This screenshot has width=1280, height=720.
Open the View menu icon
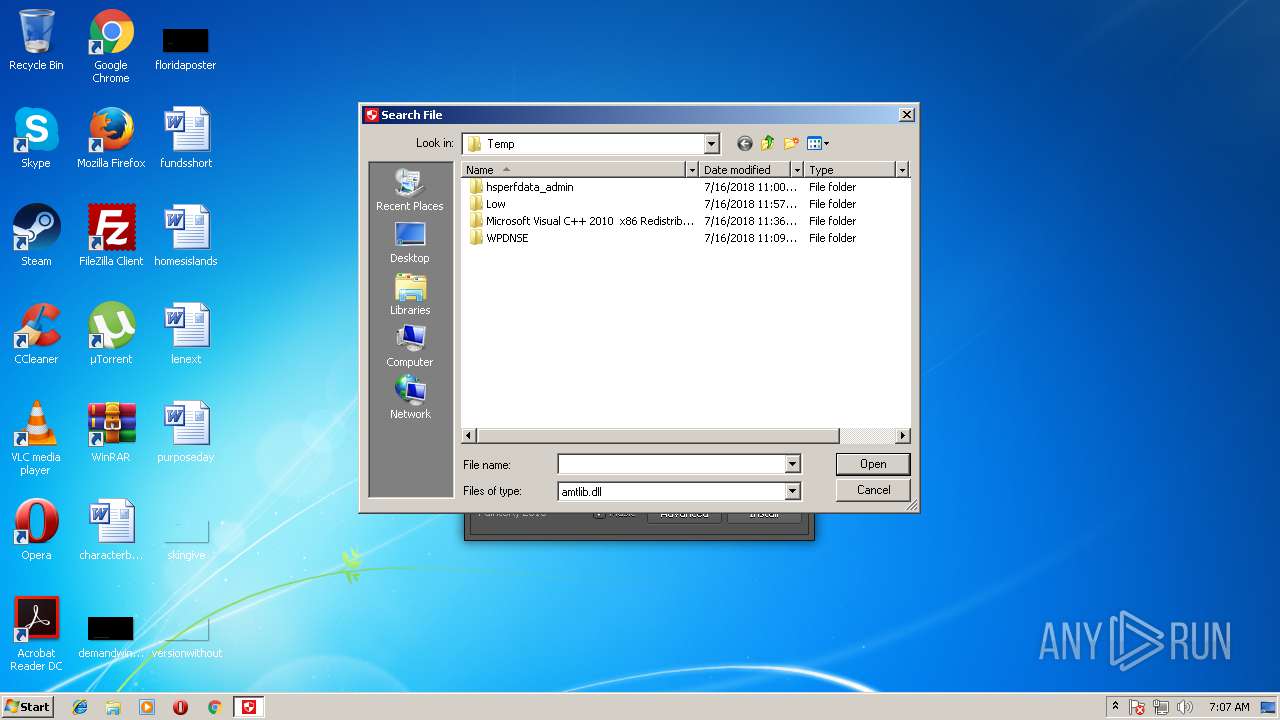tap(818, 144)
